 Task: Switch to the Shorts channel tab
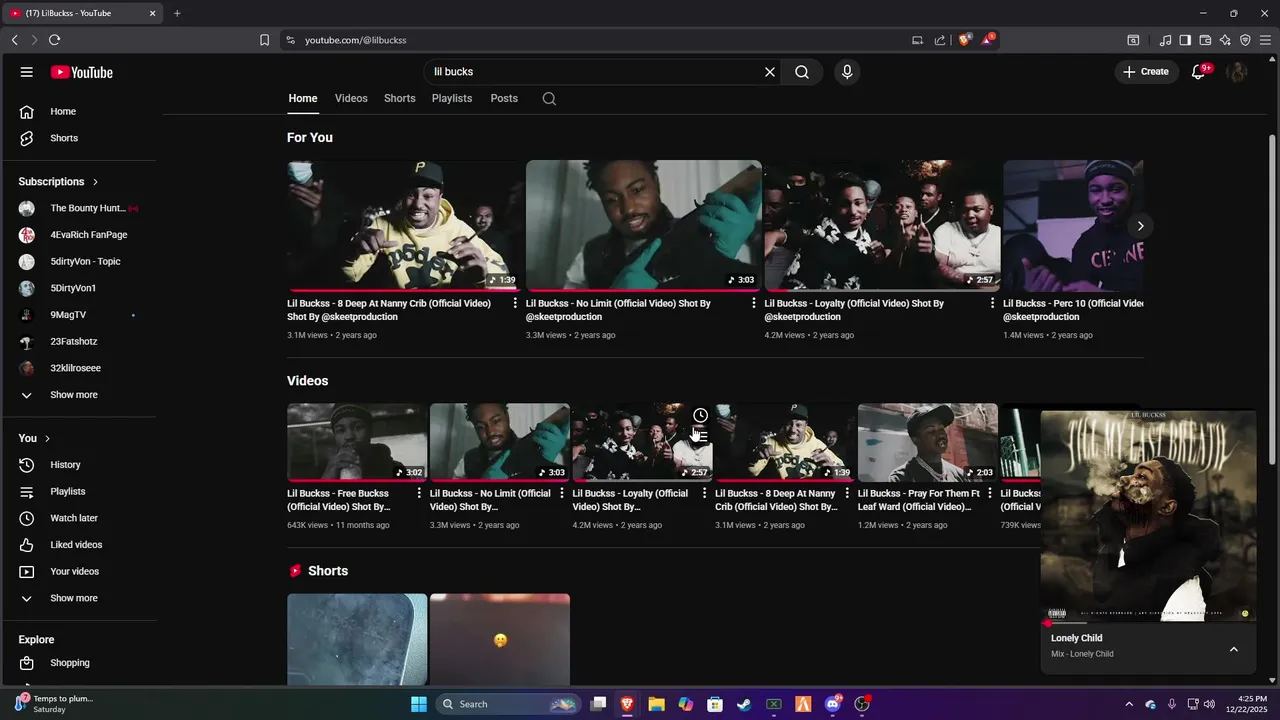point(400,98)
